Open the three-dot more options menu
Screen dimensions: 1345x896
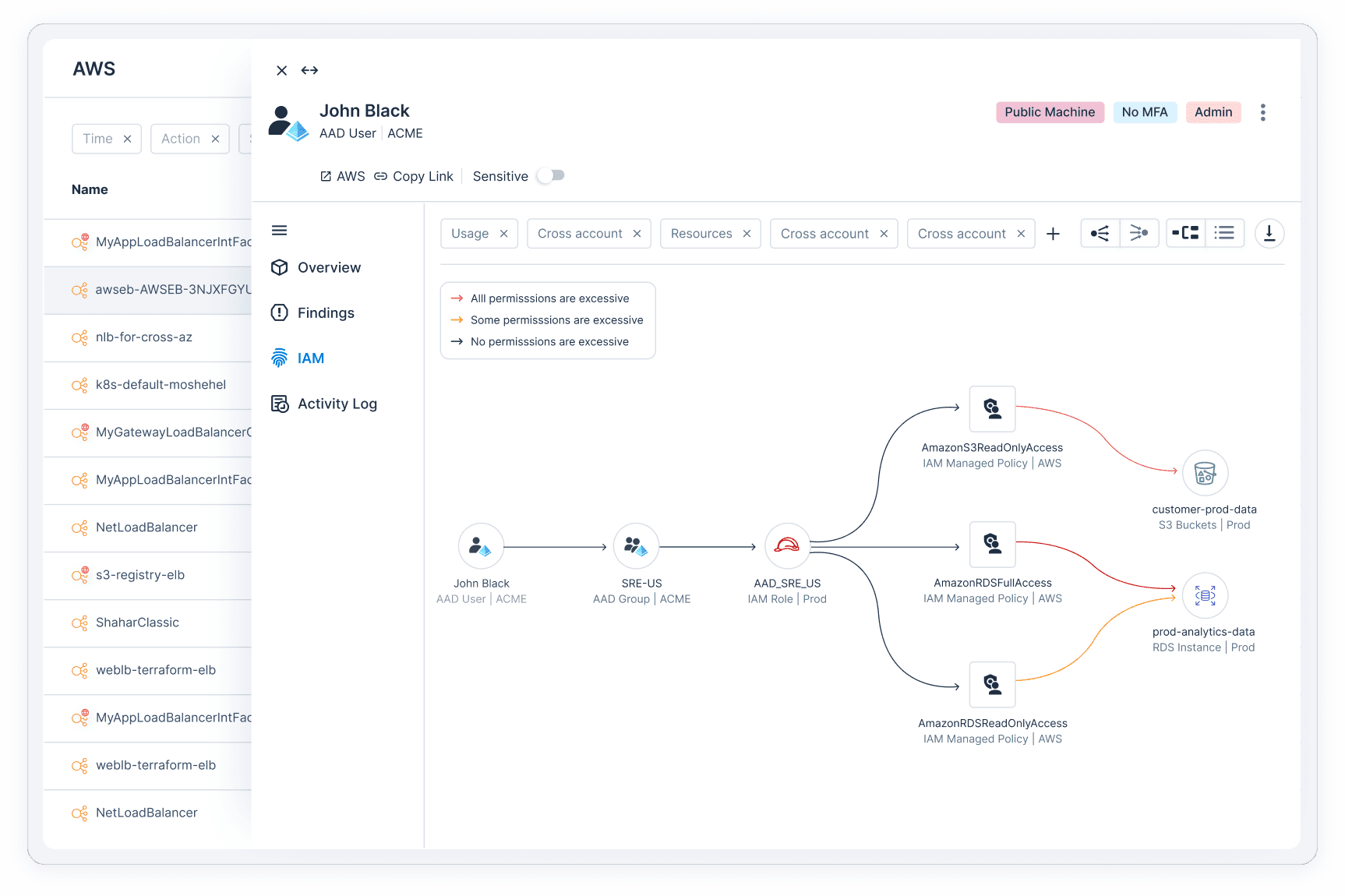click(1263, 112)
